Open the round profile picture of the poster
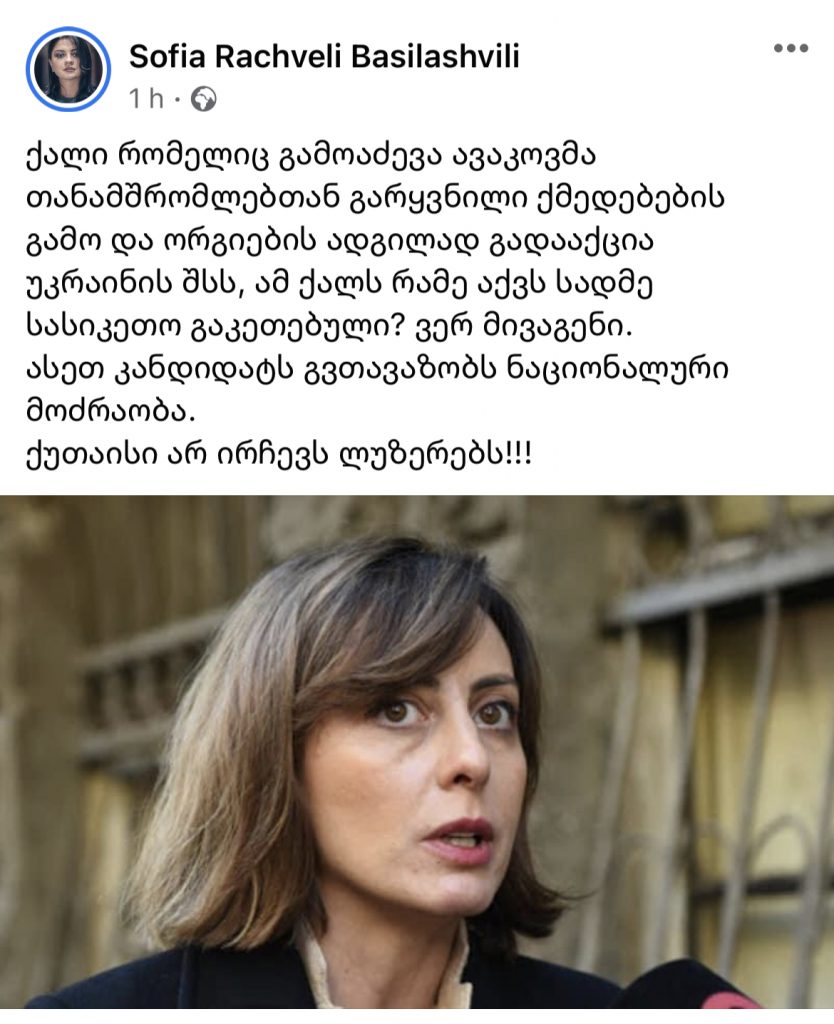 pyautogui.click(x=69, y=69)
